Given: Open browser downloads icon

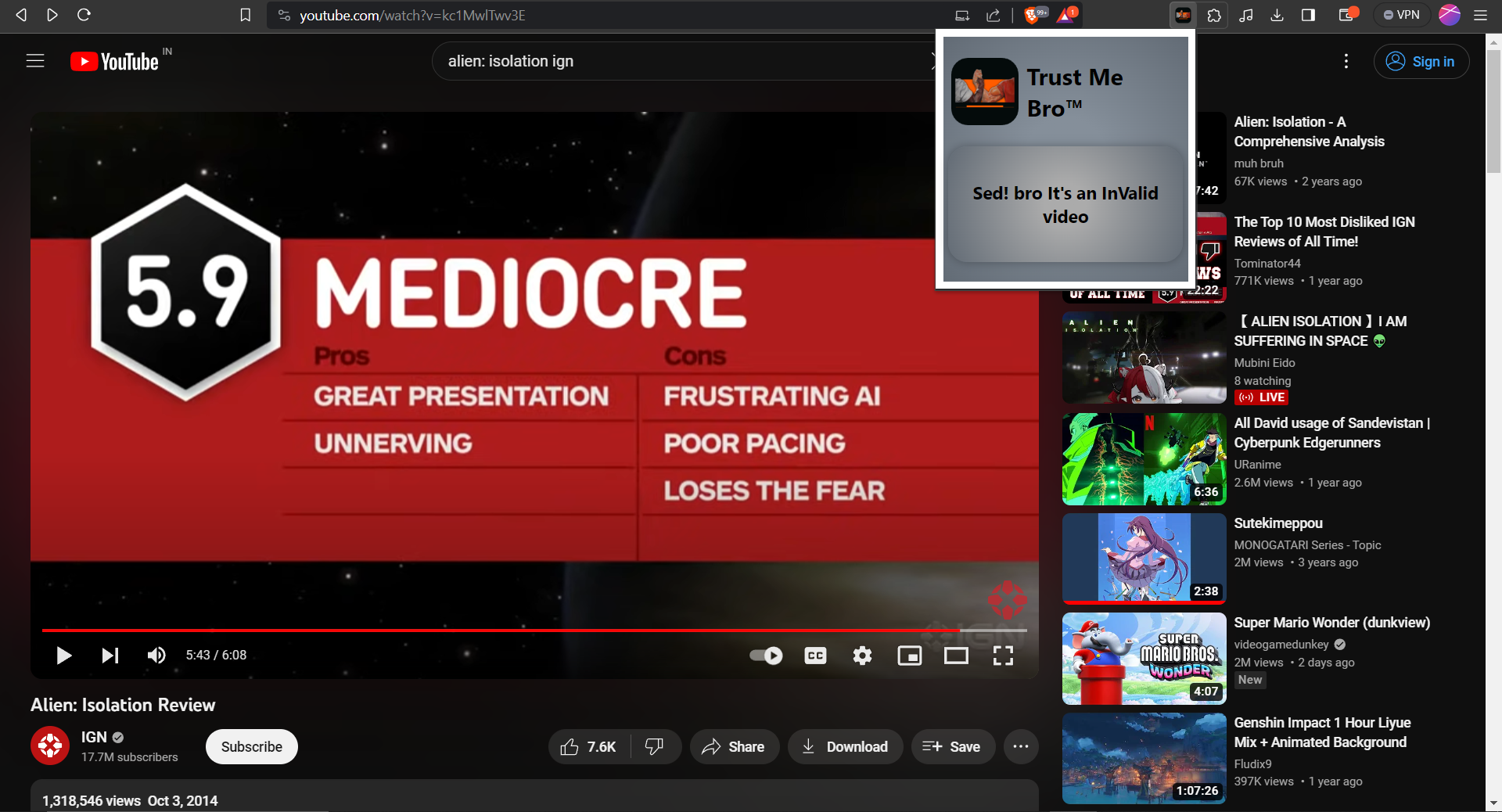Looking at the screenshot, I should click(1277, 15).
